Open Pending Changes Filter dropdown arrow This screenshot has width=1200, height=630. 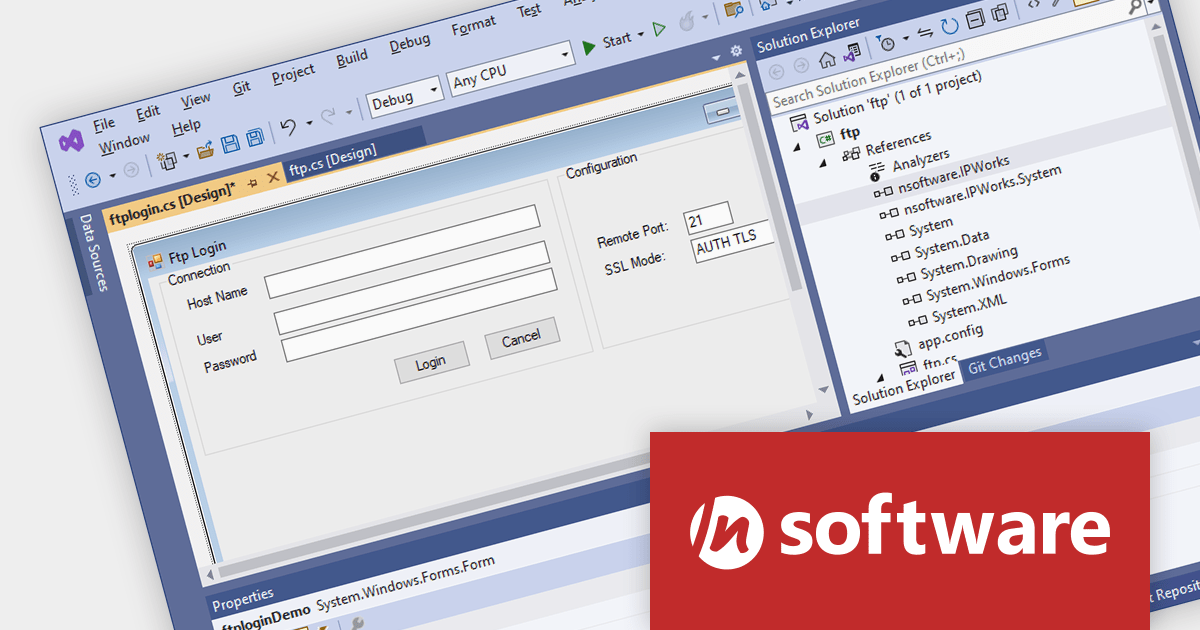click(x=906, y=38)
